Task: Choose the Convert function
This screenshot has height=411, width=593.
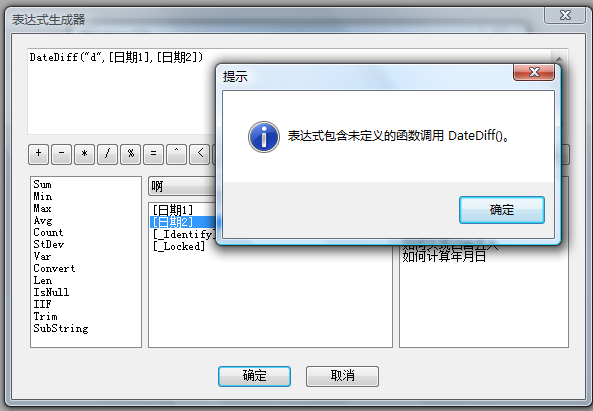Action: click(54, 268)
